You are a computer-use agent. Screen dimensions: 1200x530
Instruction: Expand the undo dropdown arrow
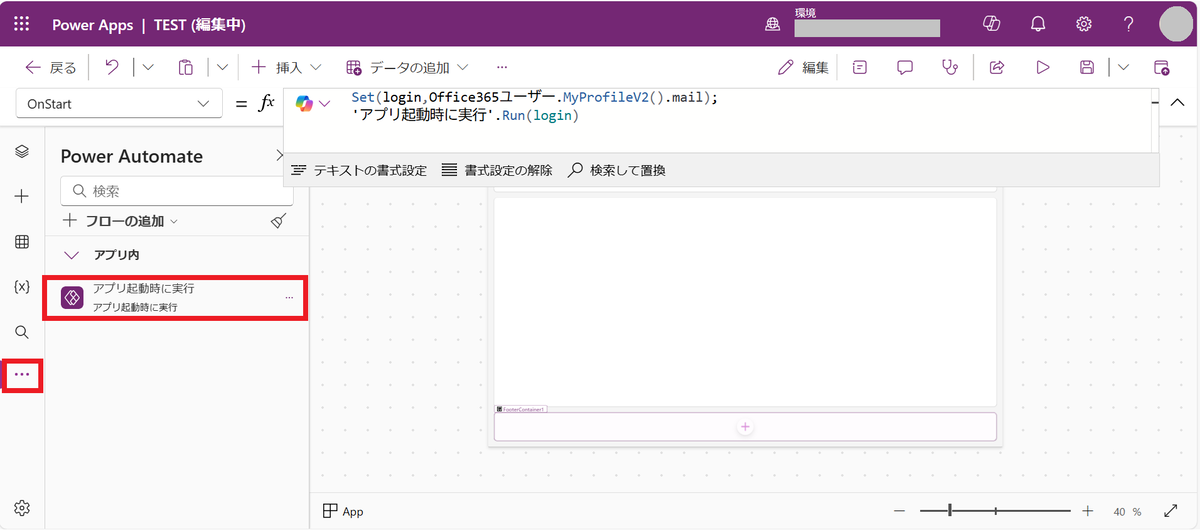[148, 67]
